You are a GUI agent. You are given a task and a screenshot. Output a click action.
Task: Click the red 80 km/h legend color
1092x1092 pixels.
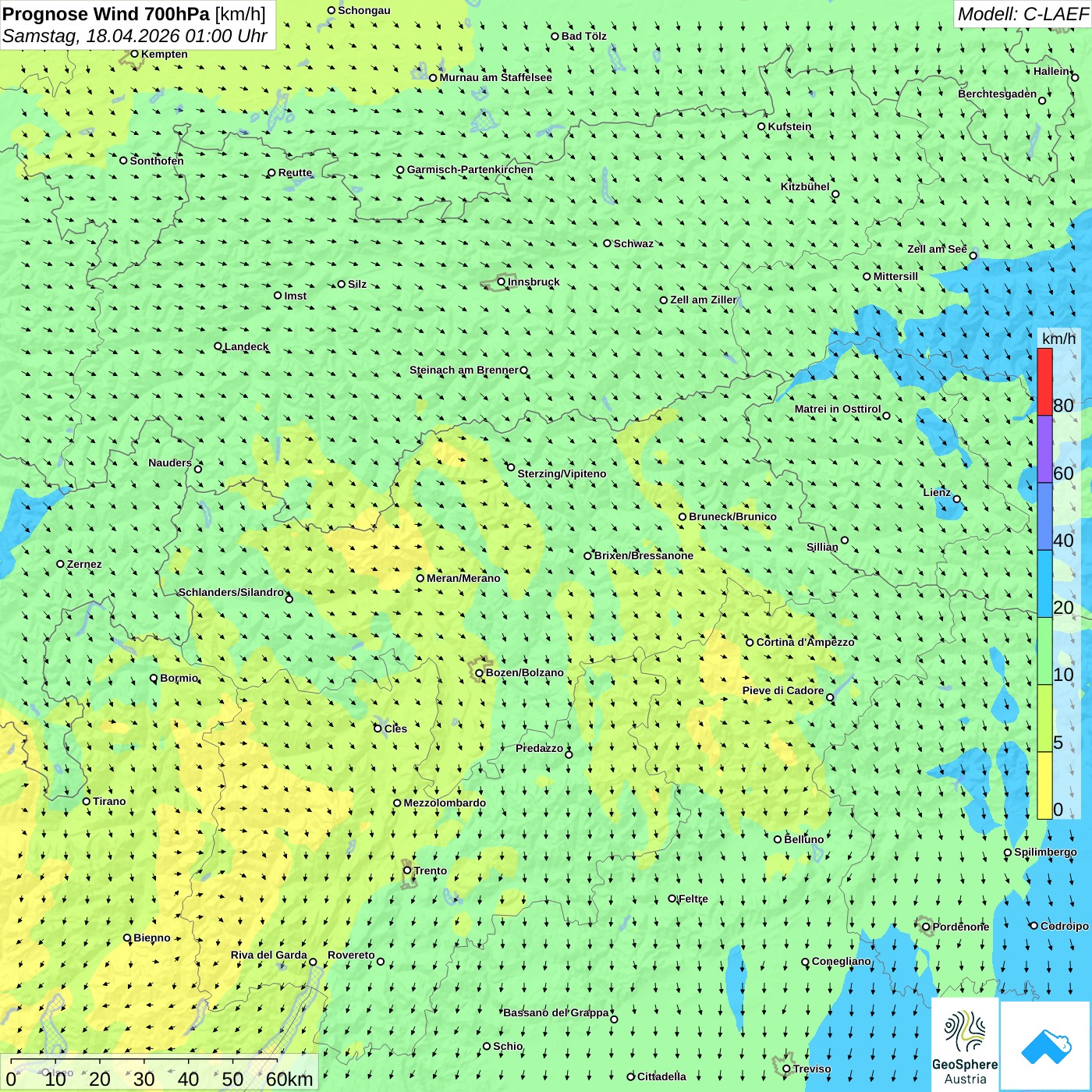point(1044,382)
